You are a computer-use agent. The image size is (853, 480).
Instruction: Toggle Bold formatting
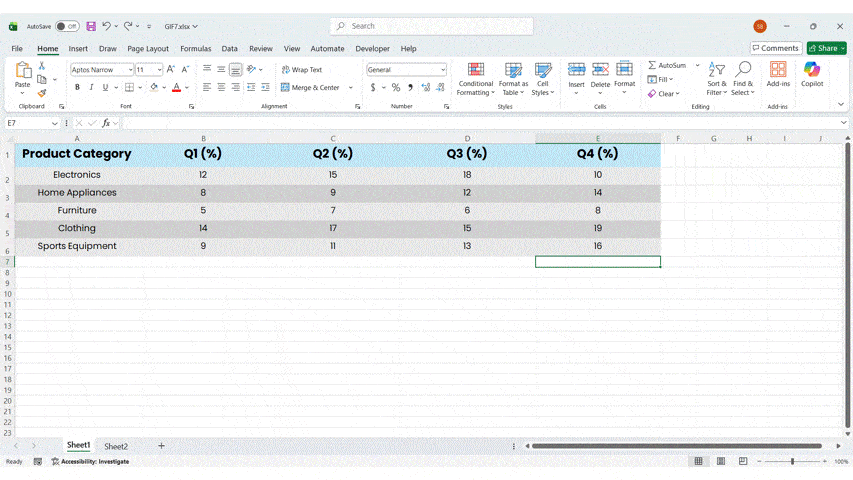(x=77, y=87)
